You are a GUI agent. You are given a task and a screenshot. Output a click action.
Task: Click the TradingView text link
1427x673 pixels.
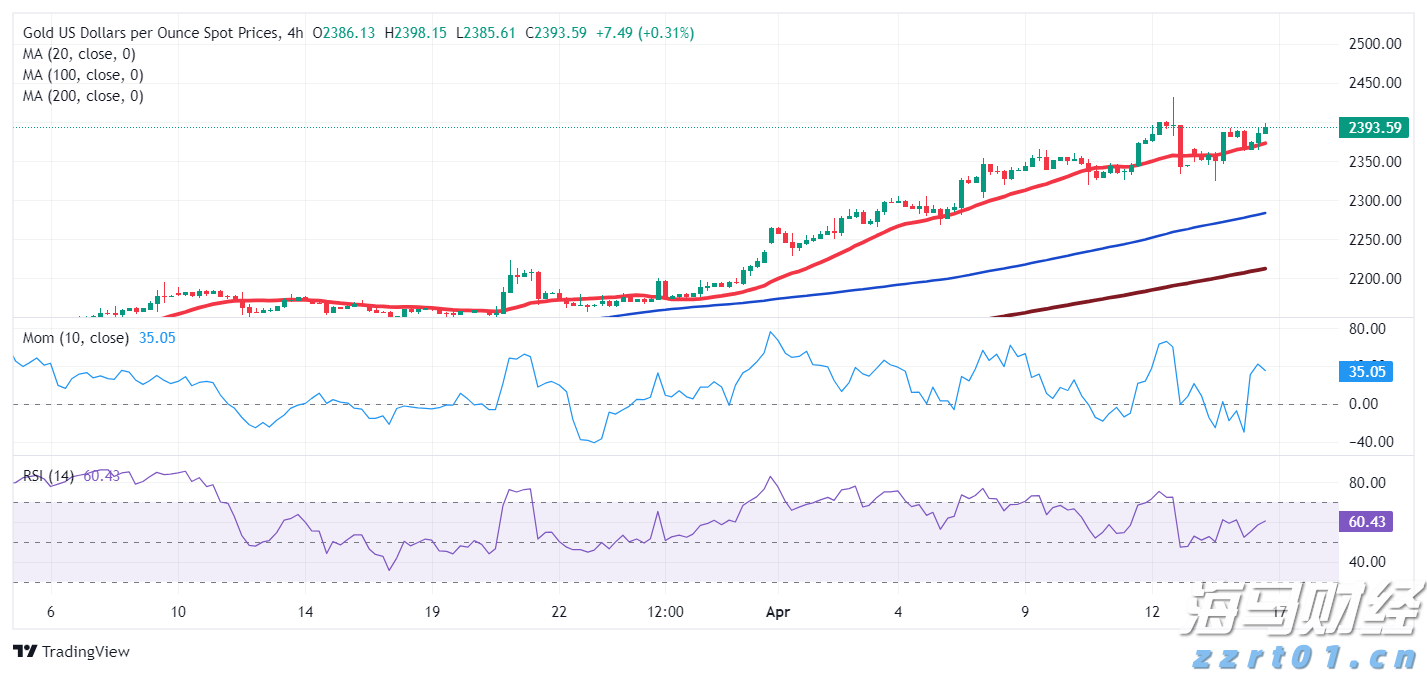(90, 652)
